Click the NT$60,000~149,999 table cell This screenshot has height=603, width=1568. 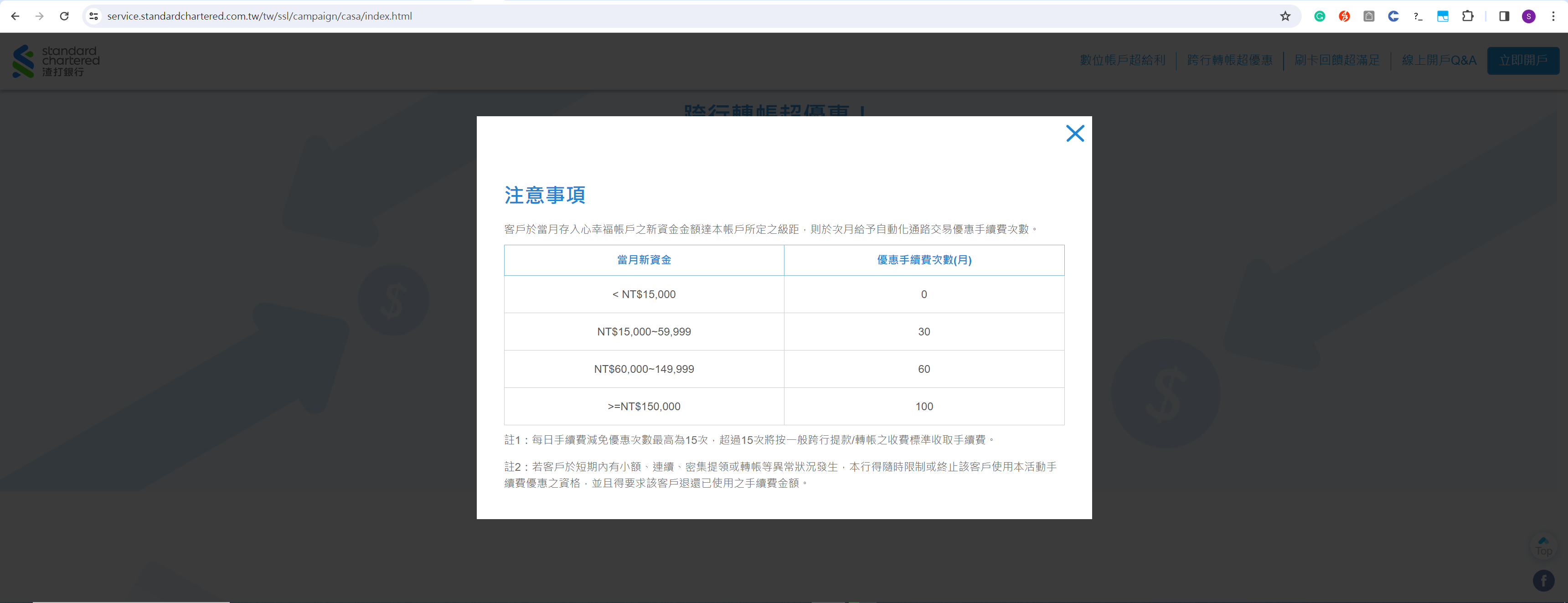click(644, 369)
